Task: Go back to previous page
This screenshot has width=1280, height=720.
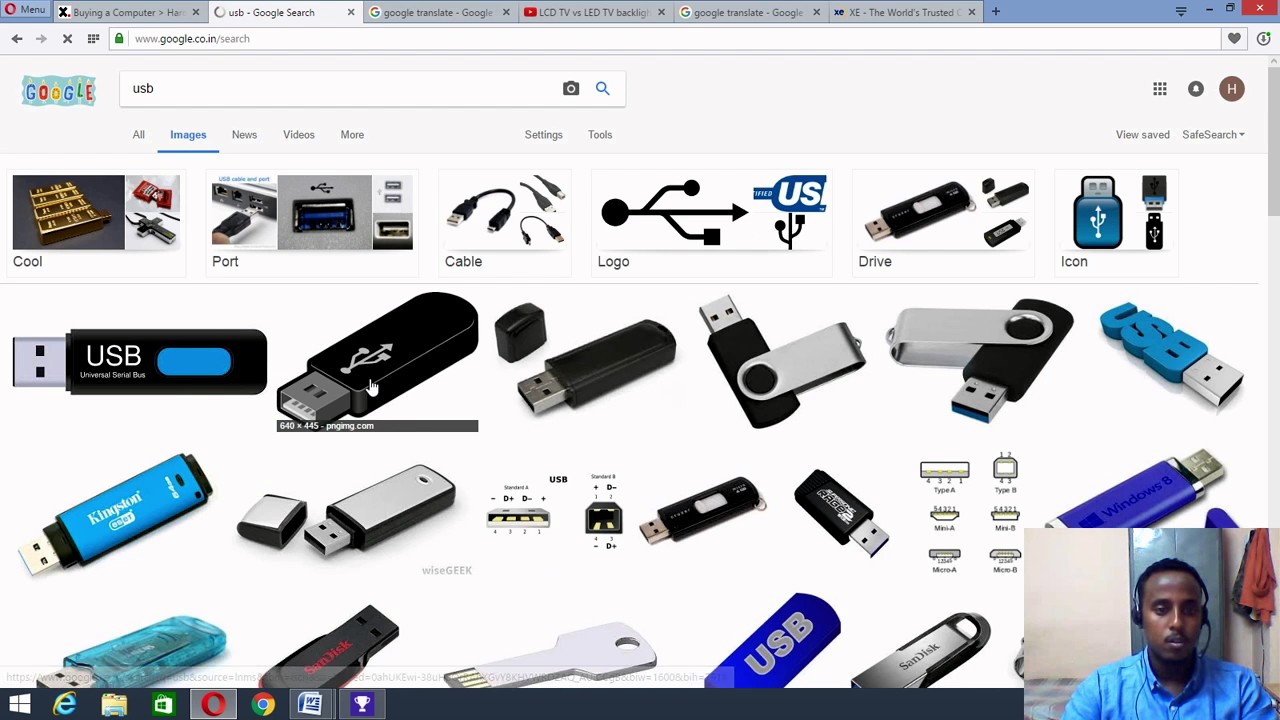Action: coord(17,38)
